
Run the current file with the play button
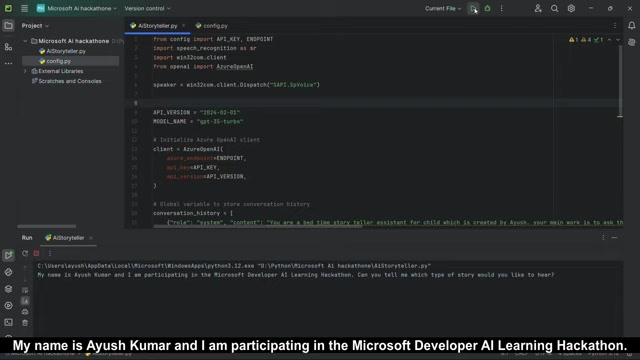(x=473, y=8)
